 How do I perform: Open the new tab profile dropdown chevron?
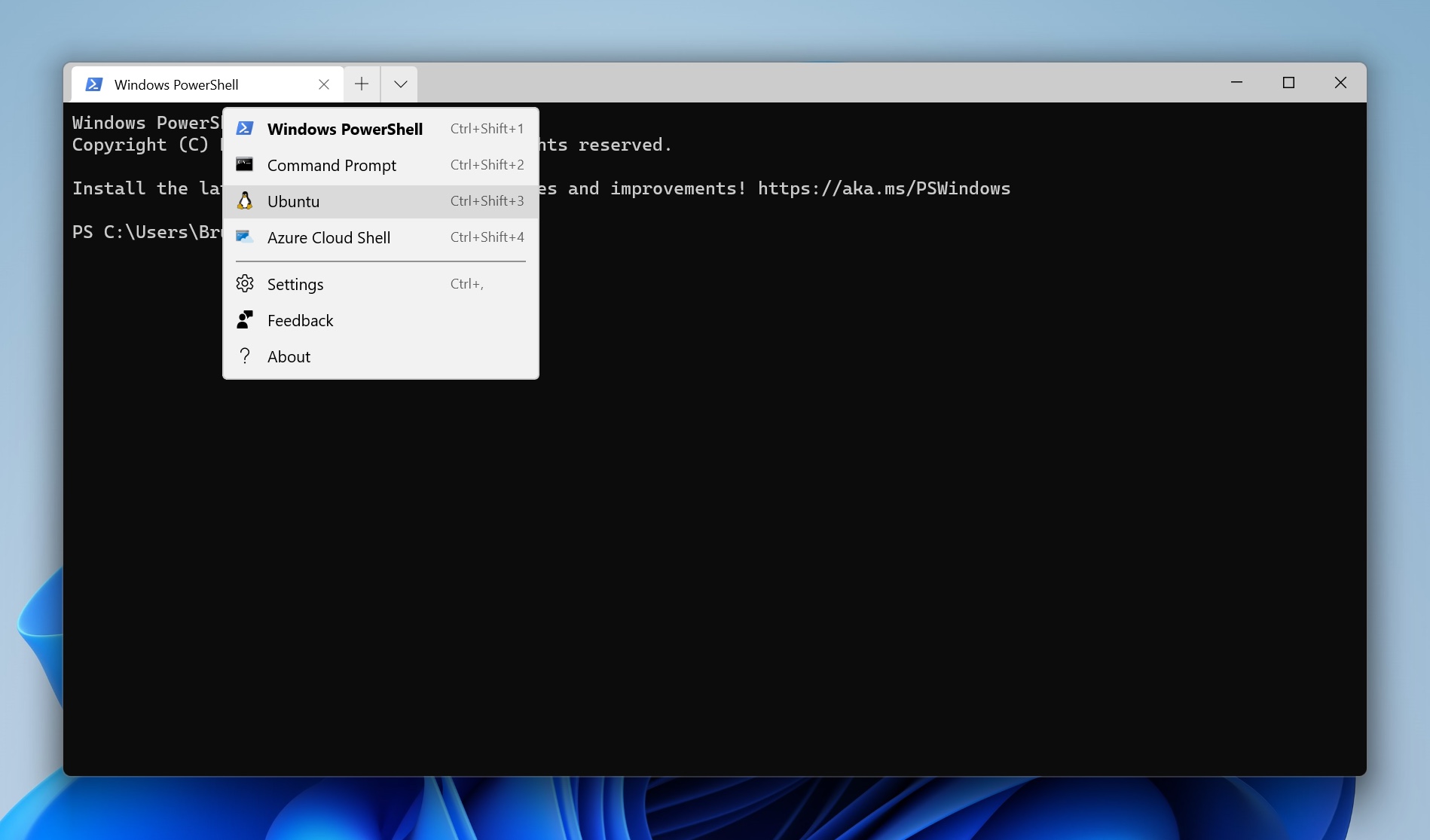(399, 84)
